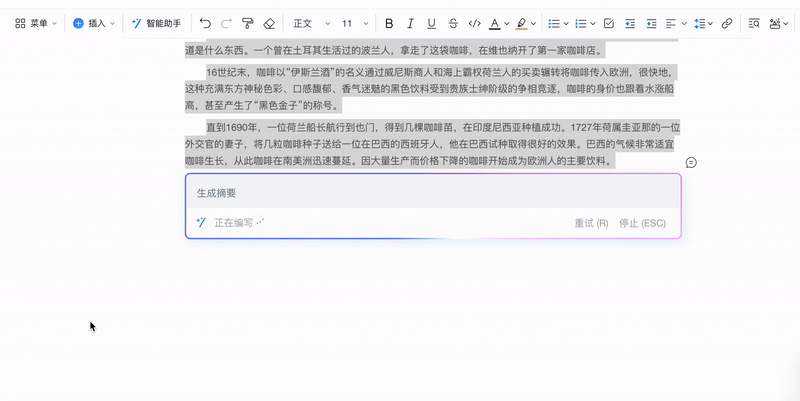Open the 插入 menu
The image size is (800, 401).
[93, 22]
